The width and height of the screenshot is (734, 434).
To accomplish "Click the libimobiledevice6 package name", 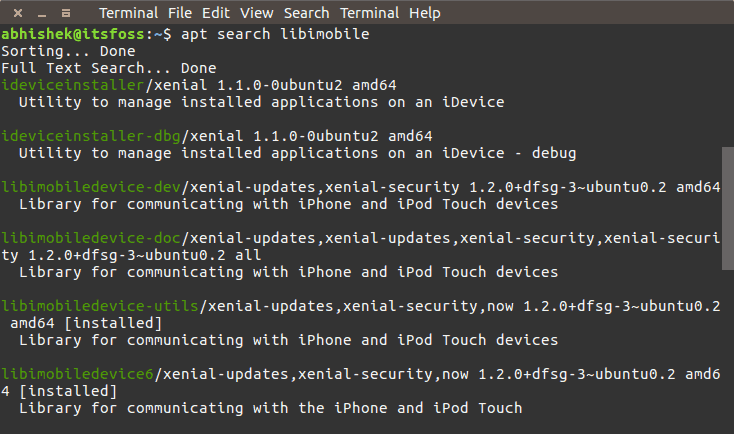I will (77, 374).
